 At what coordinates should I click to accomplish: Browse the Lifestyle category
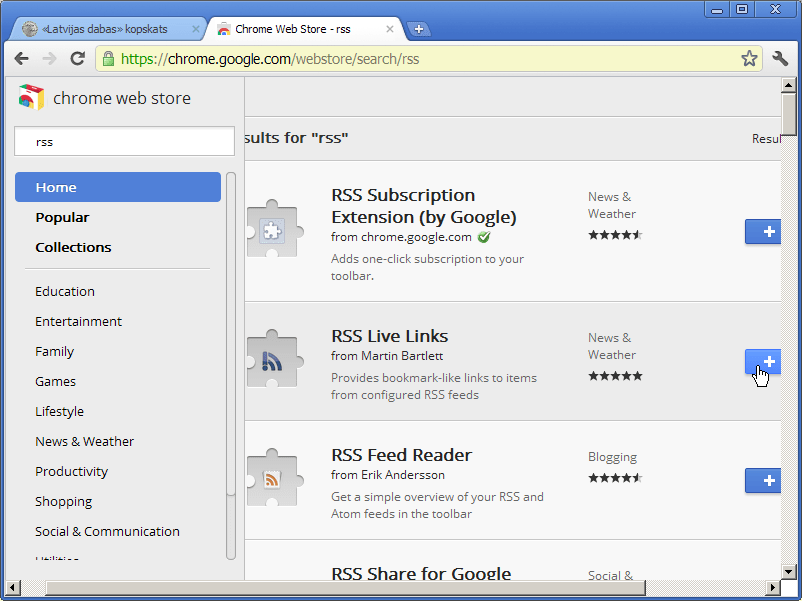pyautogui.click(x=59, y=411)
